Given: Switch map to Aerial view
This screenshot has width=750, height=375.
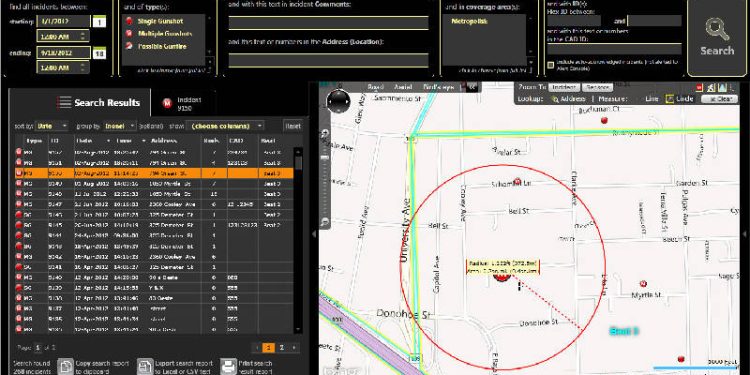Looking at the screenshot, I should [x=403, y=87].
